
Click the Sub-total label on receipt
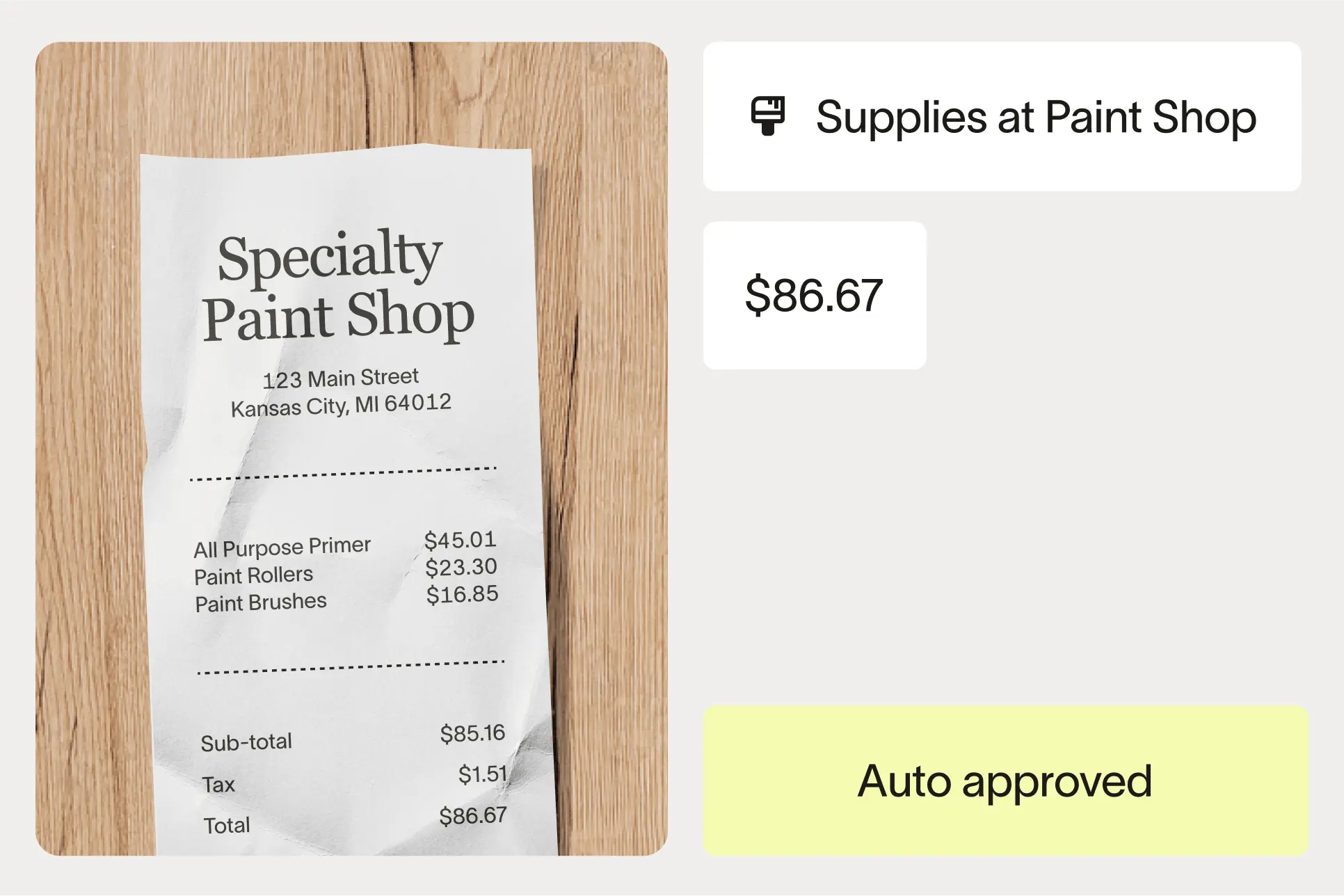click(246, 742)
